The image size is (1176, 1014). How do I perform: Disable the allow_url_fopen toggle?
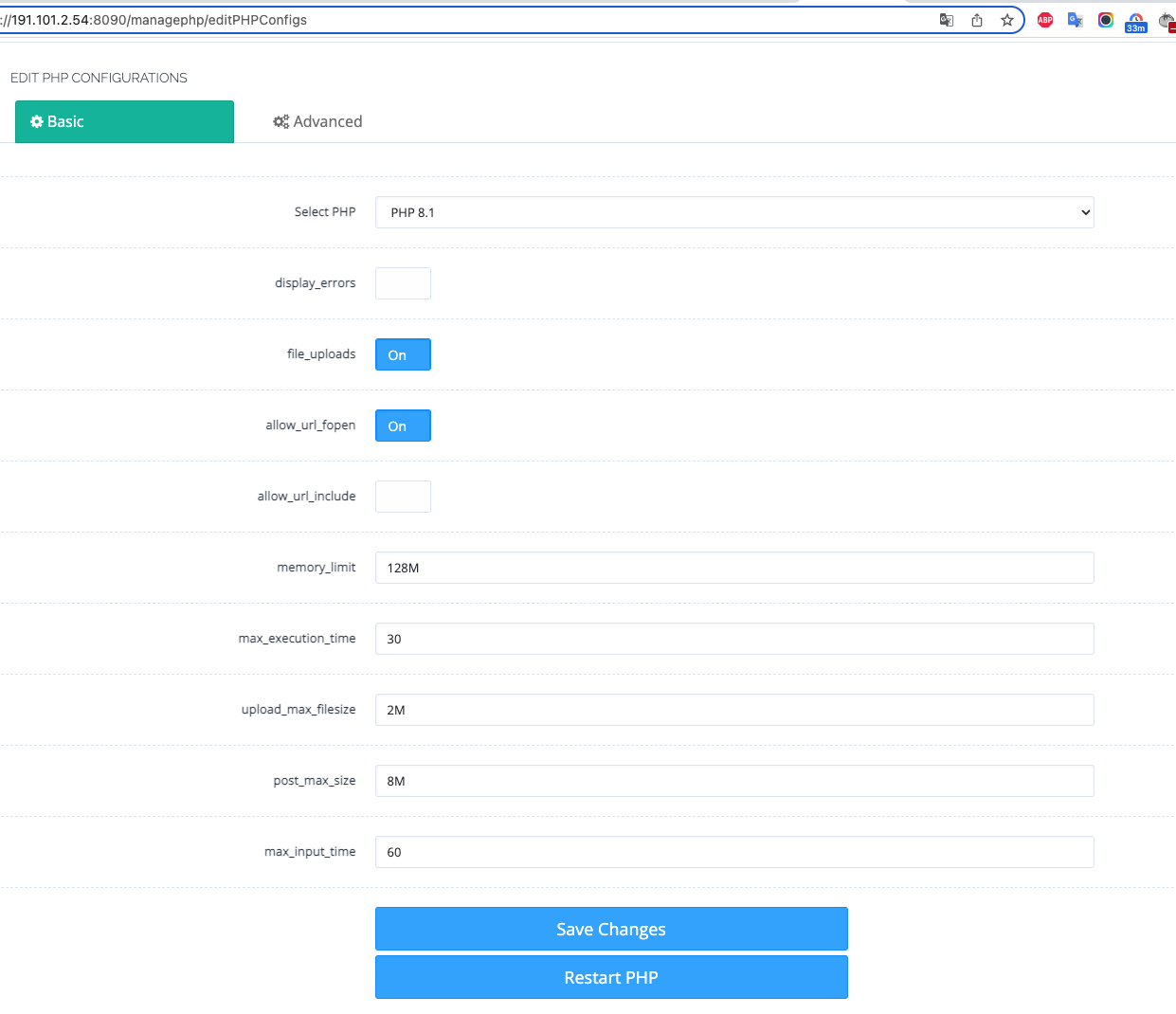pos(403,426)
